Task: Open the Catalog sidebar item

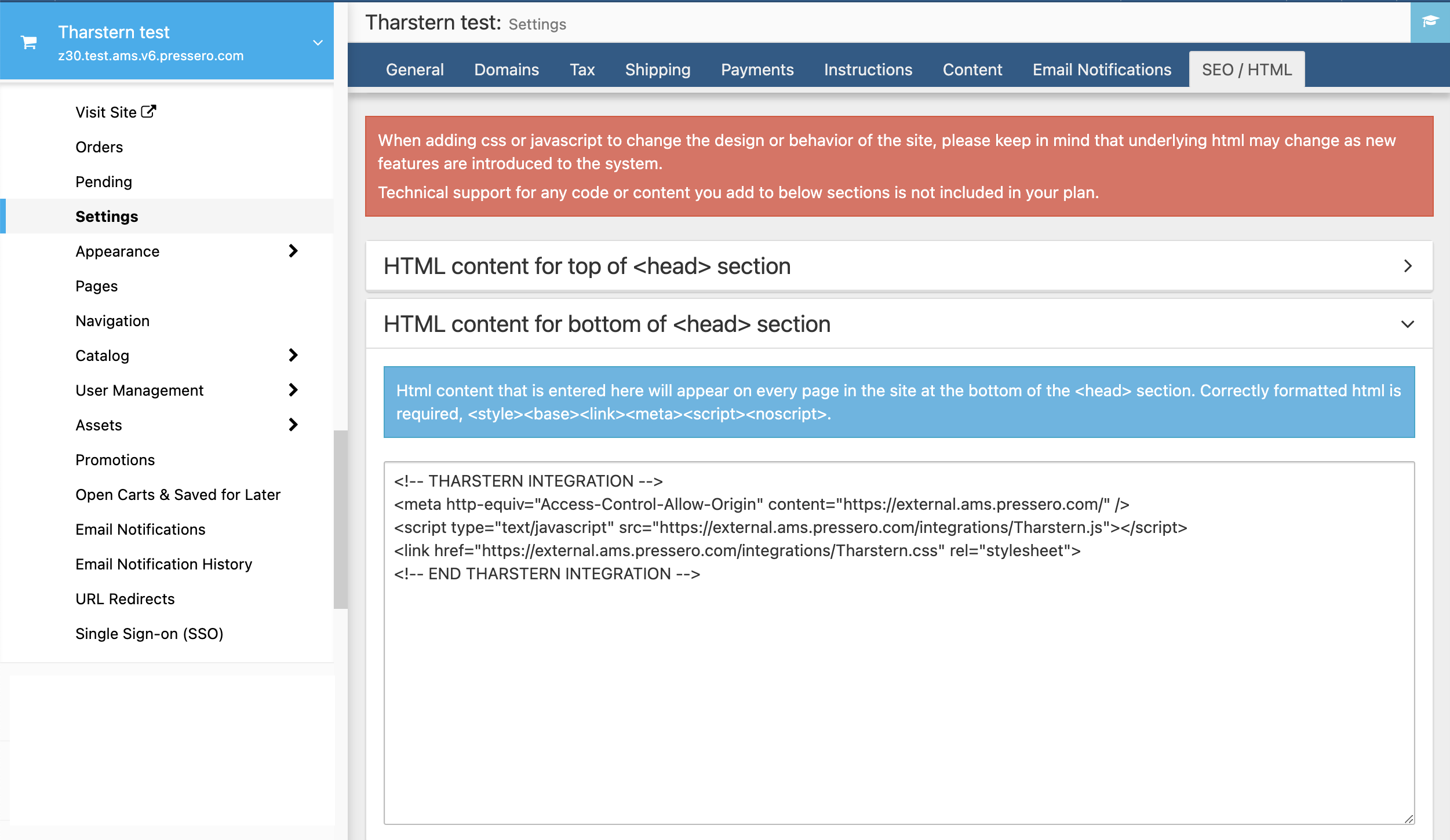Action: pos(103,356)
